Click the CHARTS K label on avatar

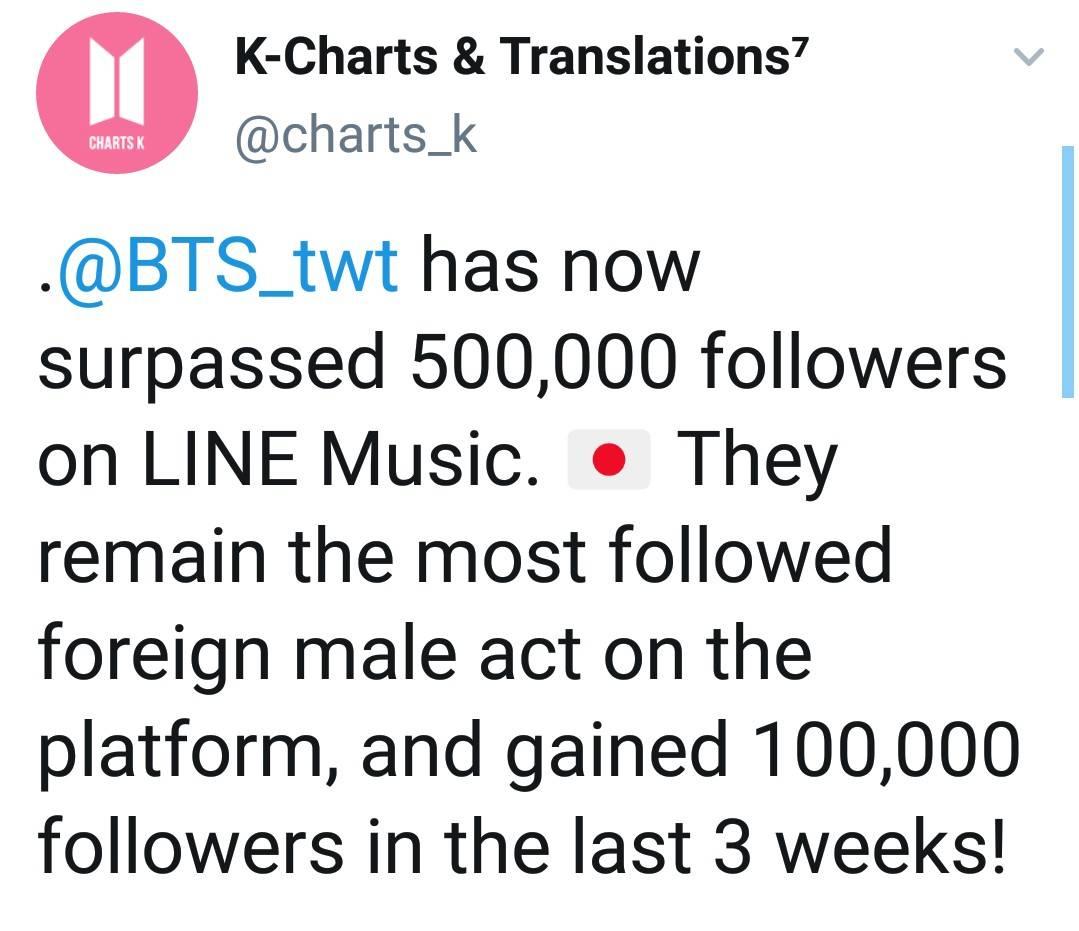pyautogui.click(x=117, y=143)
